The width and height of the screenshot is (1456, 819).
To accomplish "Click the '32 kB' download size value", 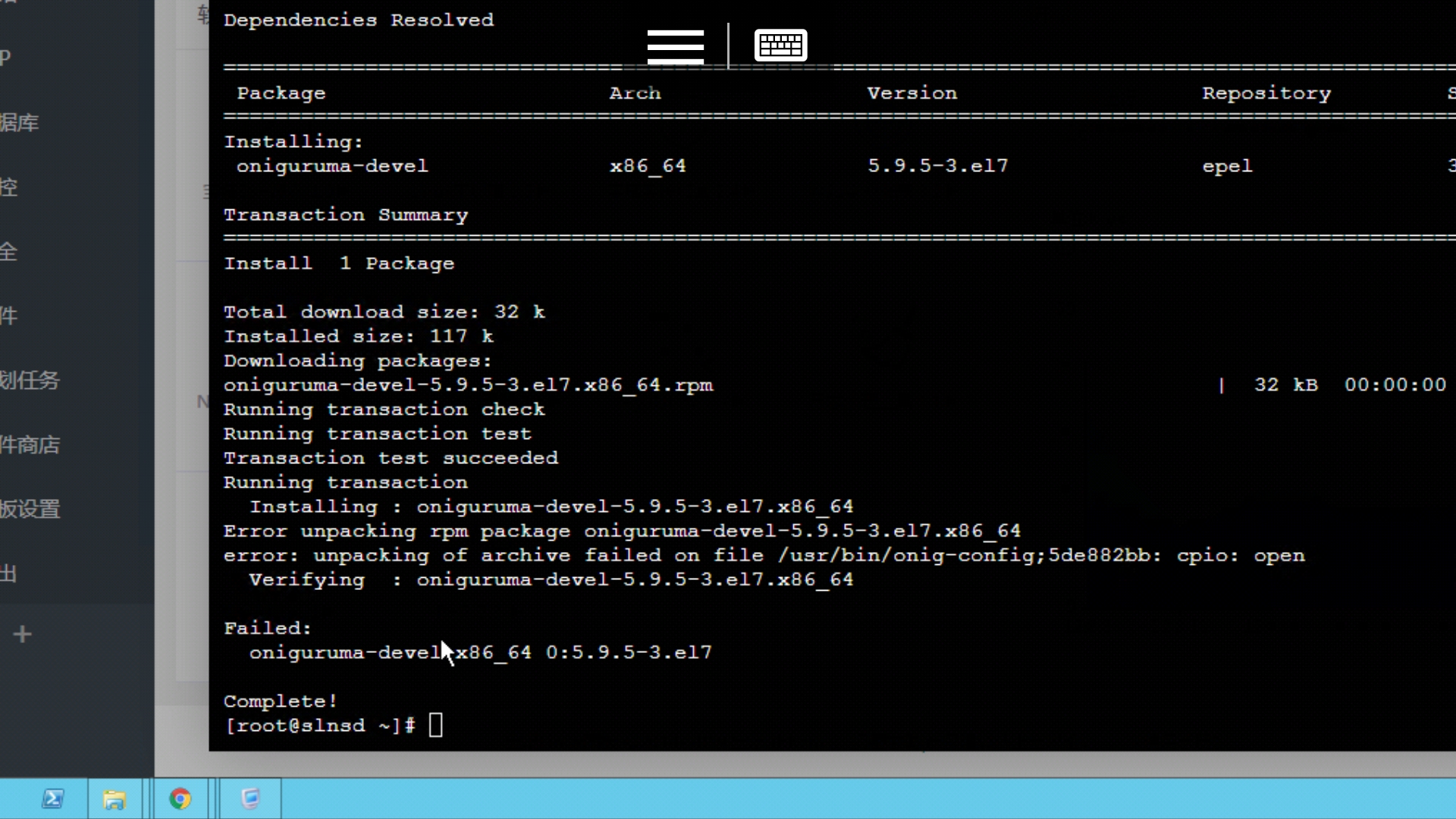I will [x=1286, y=384].
